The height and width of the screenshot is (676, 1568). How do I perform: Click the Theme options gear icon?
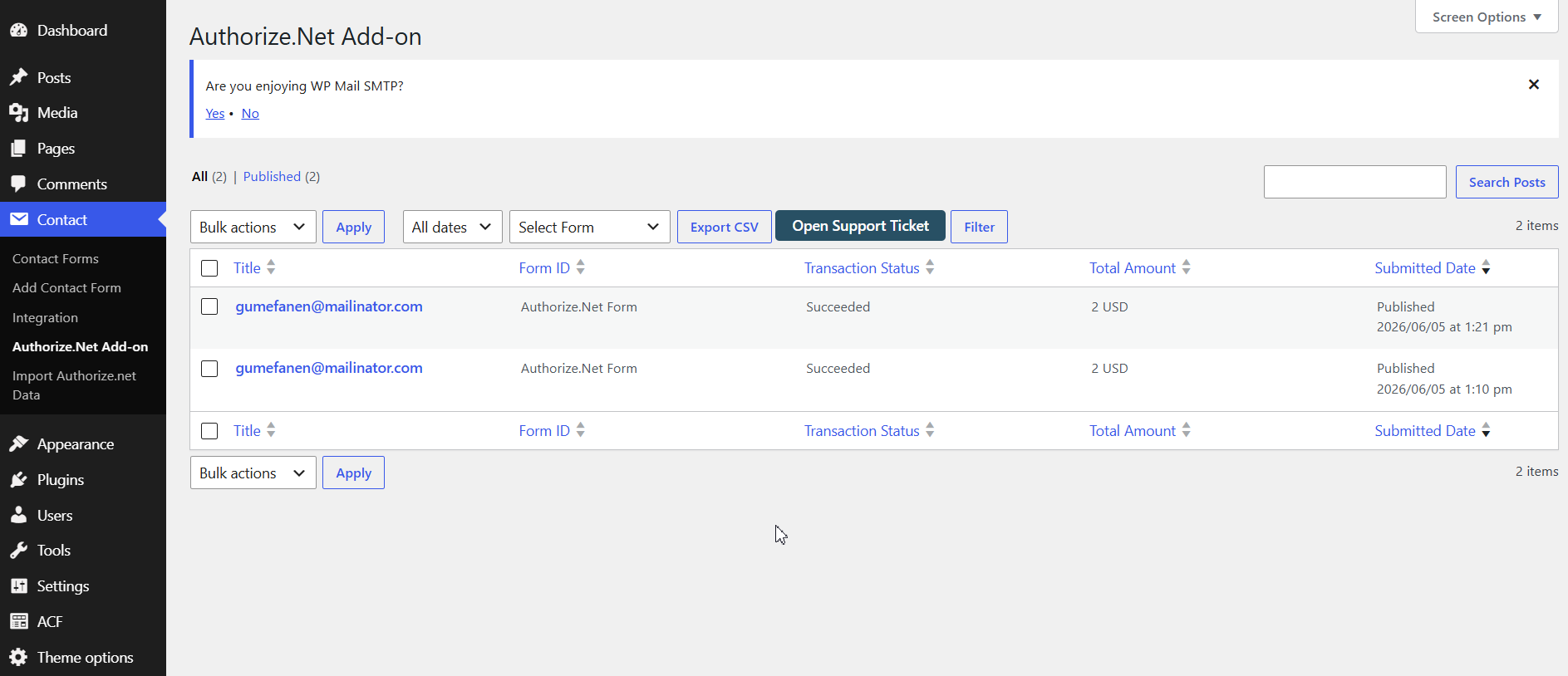pos(18,657)
